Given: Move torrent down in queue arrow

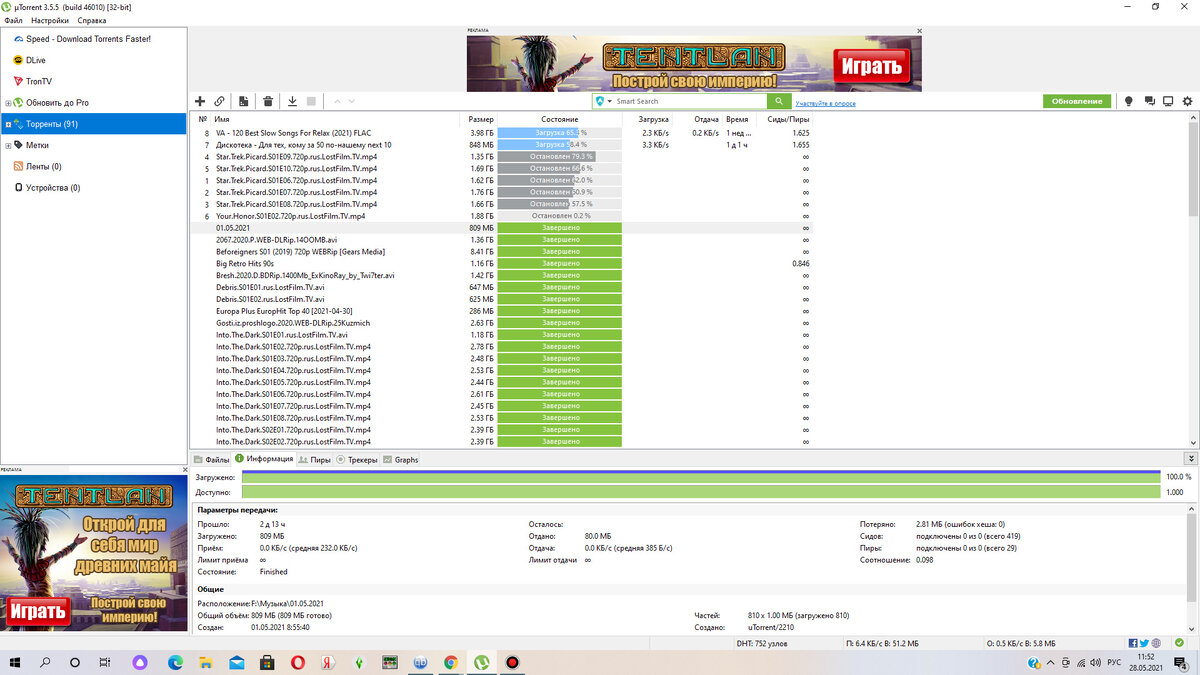Looking at the screenshot, I should 351,101.
